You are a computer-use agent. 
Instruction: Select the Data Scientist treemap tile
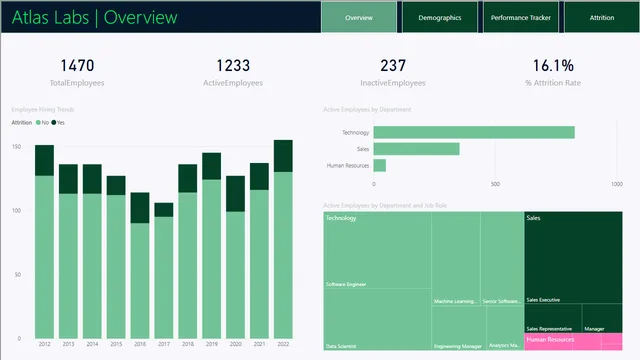[378, 319]
